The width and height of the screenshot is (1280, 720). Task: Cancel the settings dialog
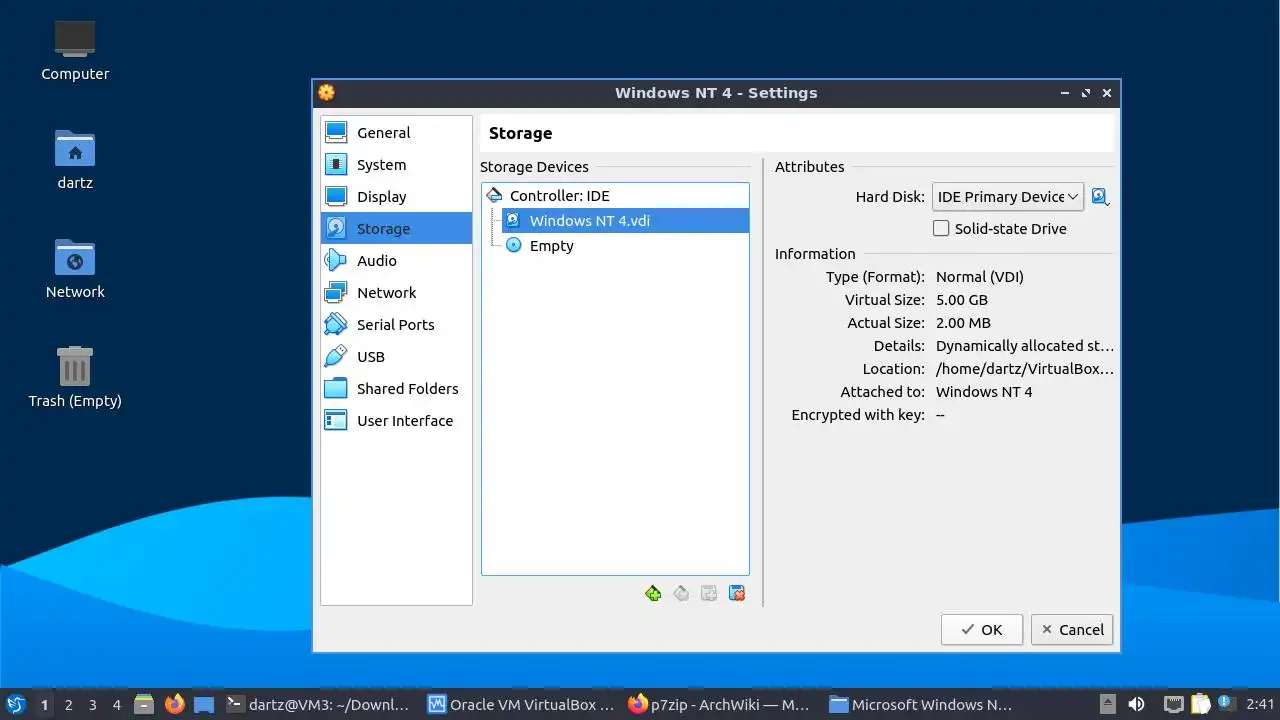pyautogui.click(x=1072, y=629)
